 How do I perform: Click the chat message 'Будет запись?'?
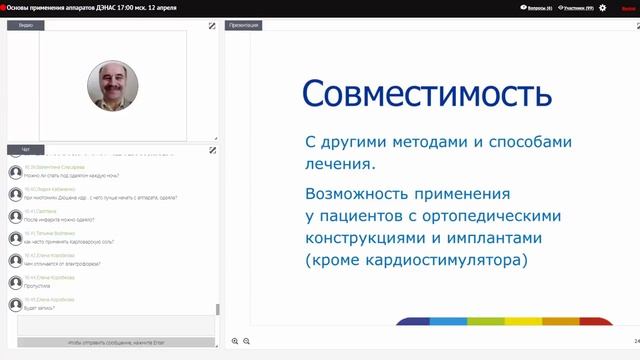pyautogui.click(x=39, y=308)
